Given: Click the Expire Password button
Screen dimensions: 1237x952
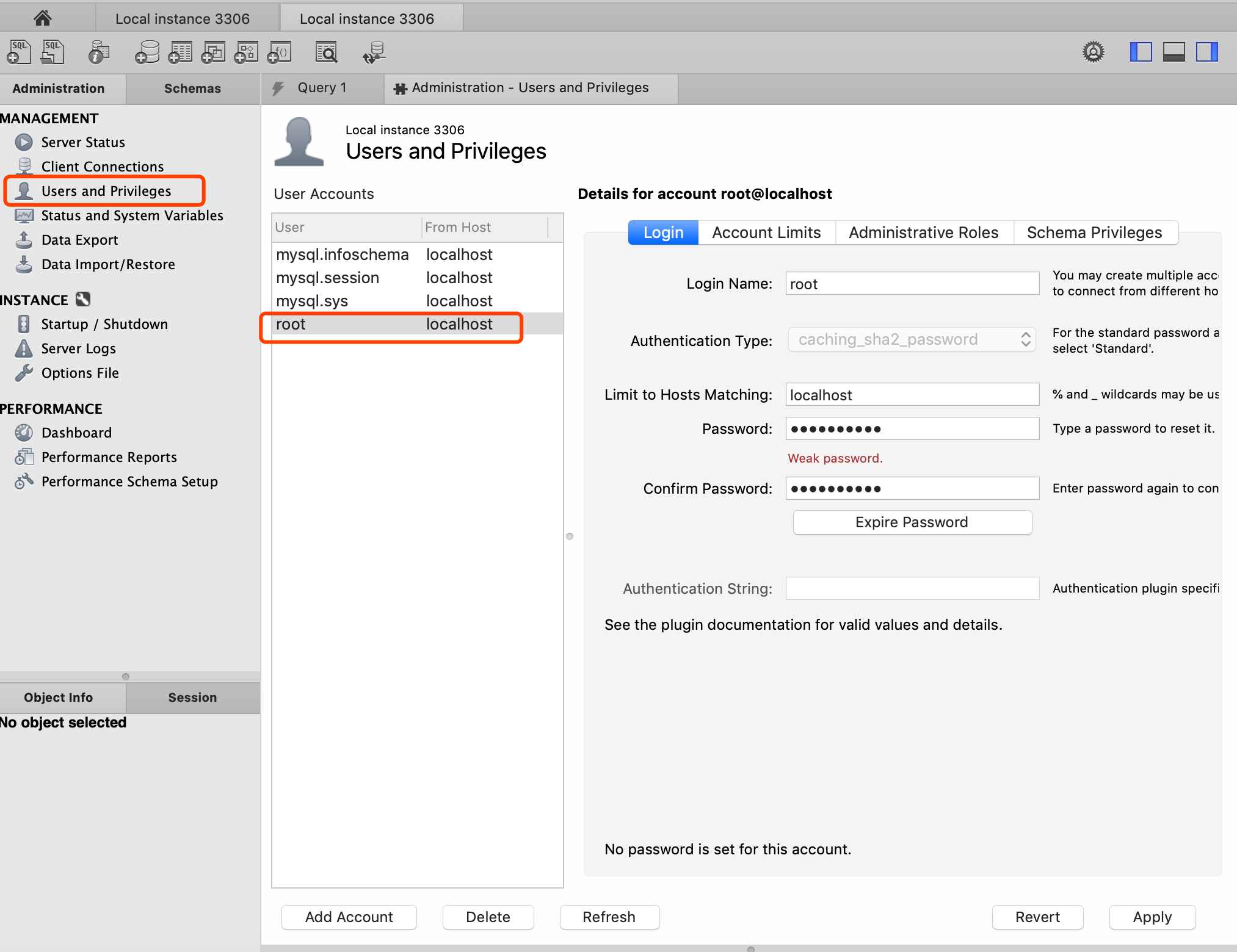Looking at the screenshot, I should [x=912, y=522].
